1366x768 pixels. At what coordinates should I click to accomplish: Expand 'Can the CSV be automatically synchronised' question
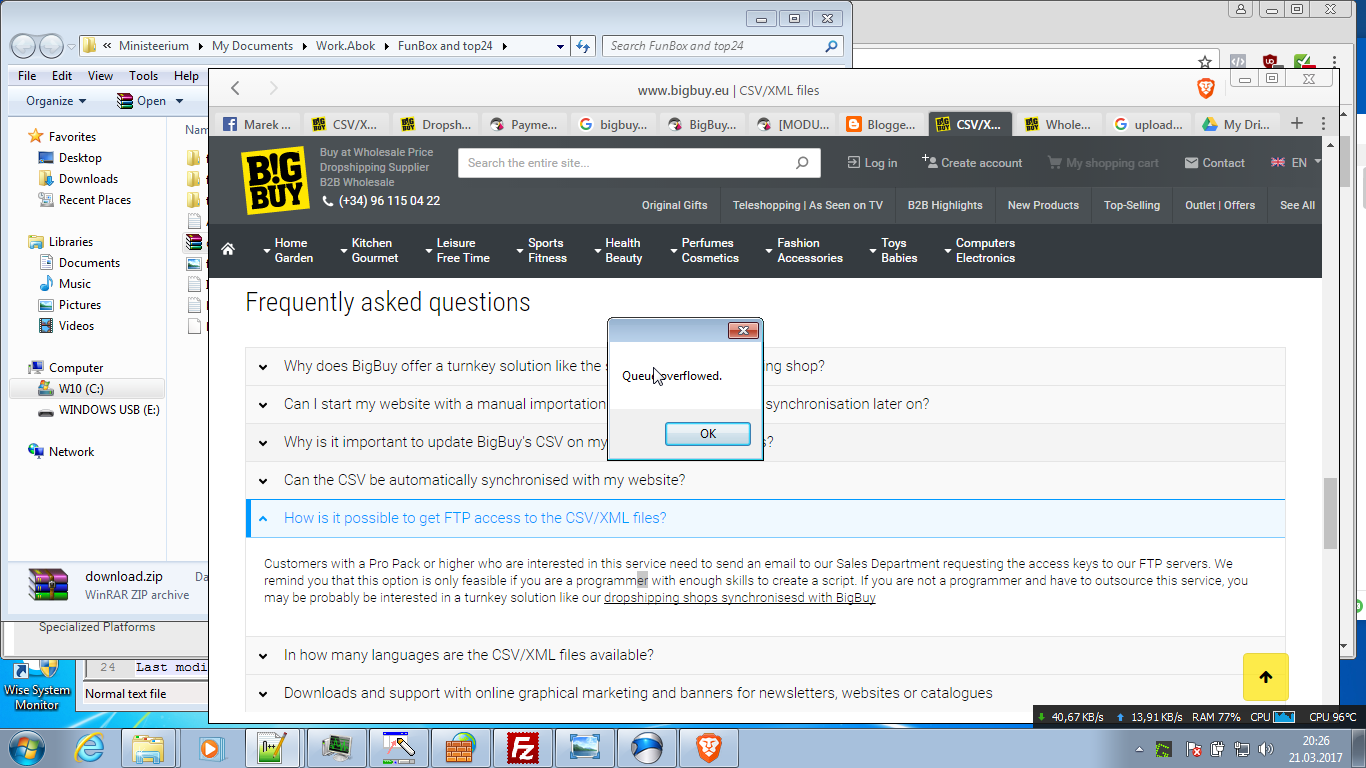765,480
